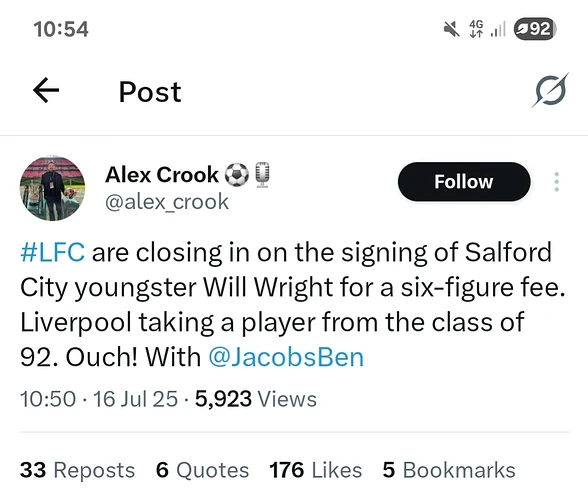Tap the back arrow icon
Screen dimensions: 588x500
[46, 90]
